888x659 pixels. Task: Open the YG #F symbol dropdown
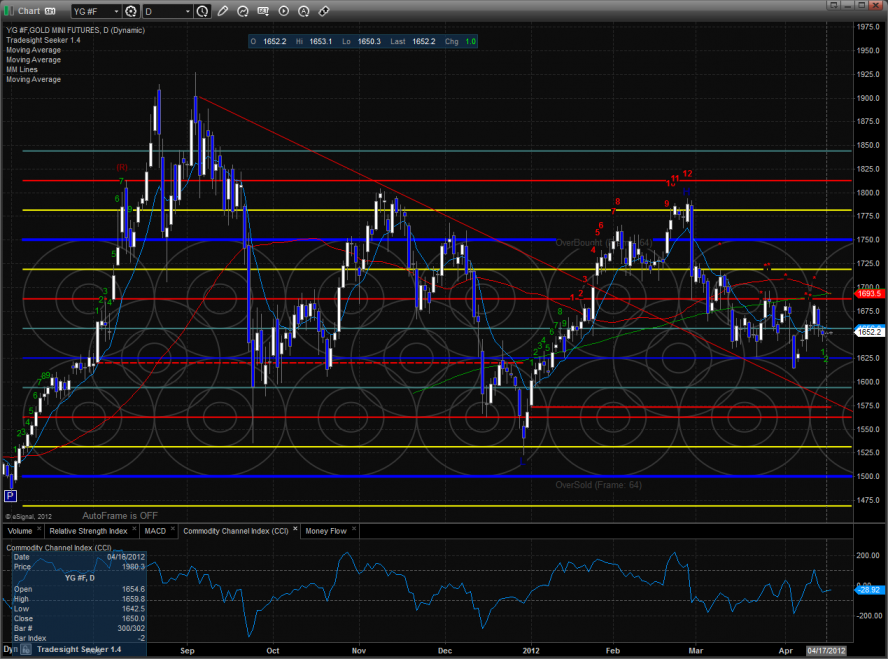[x=95, y=12]
